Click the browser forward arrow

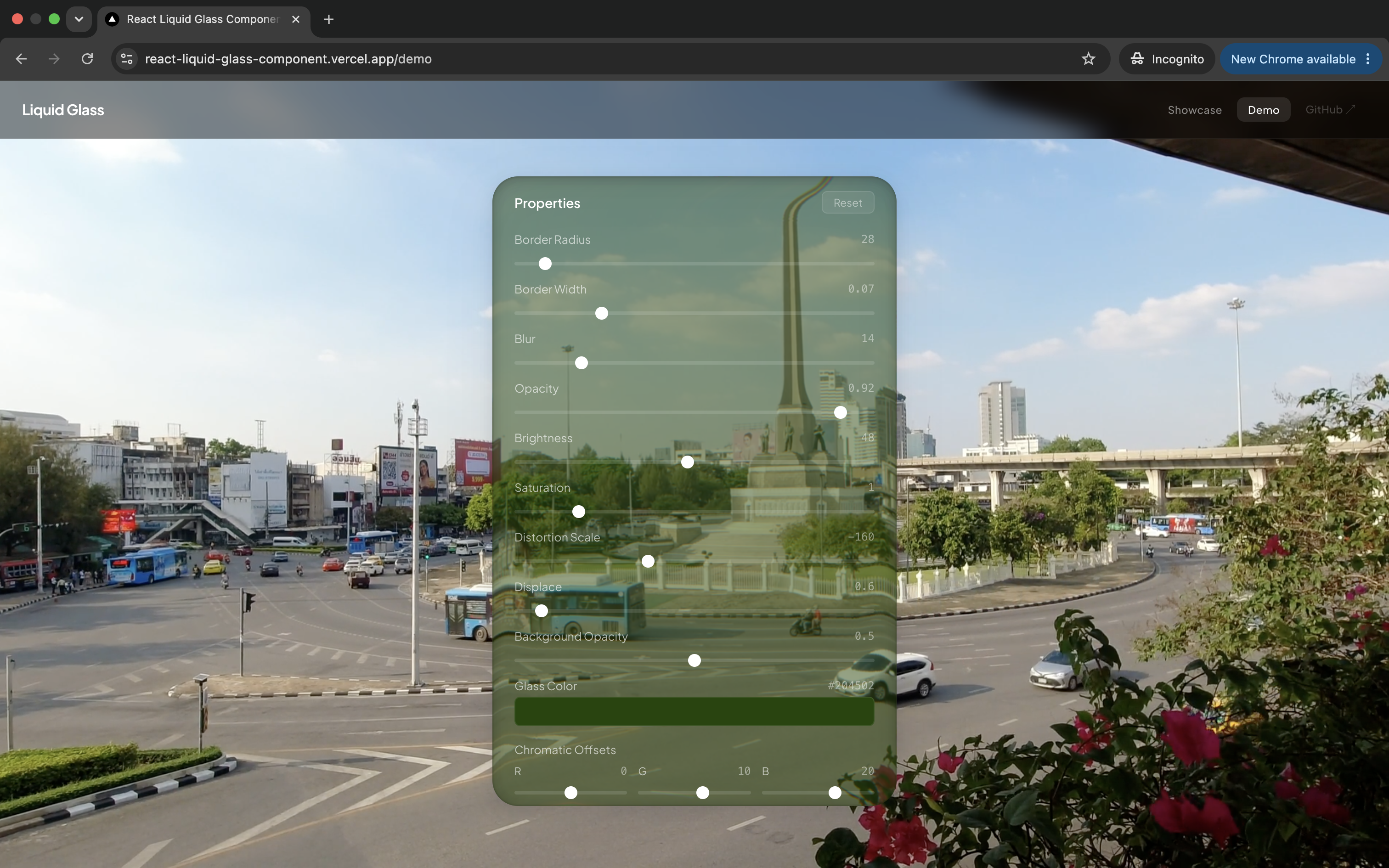click(54, 59)
